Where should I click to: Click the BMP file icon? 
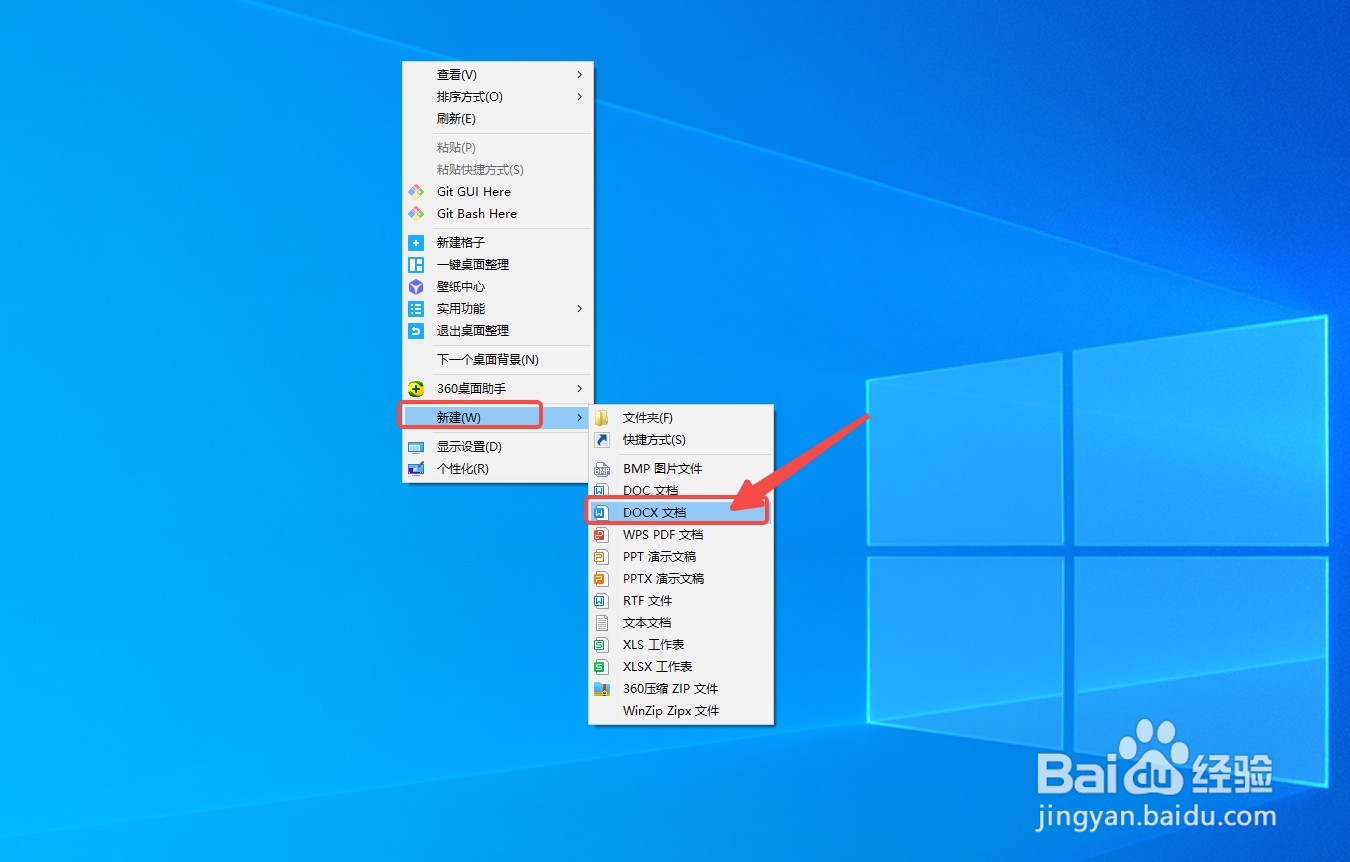[x=601, y=469]
